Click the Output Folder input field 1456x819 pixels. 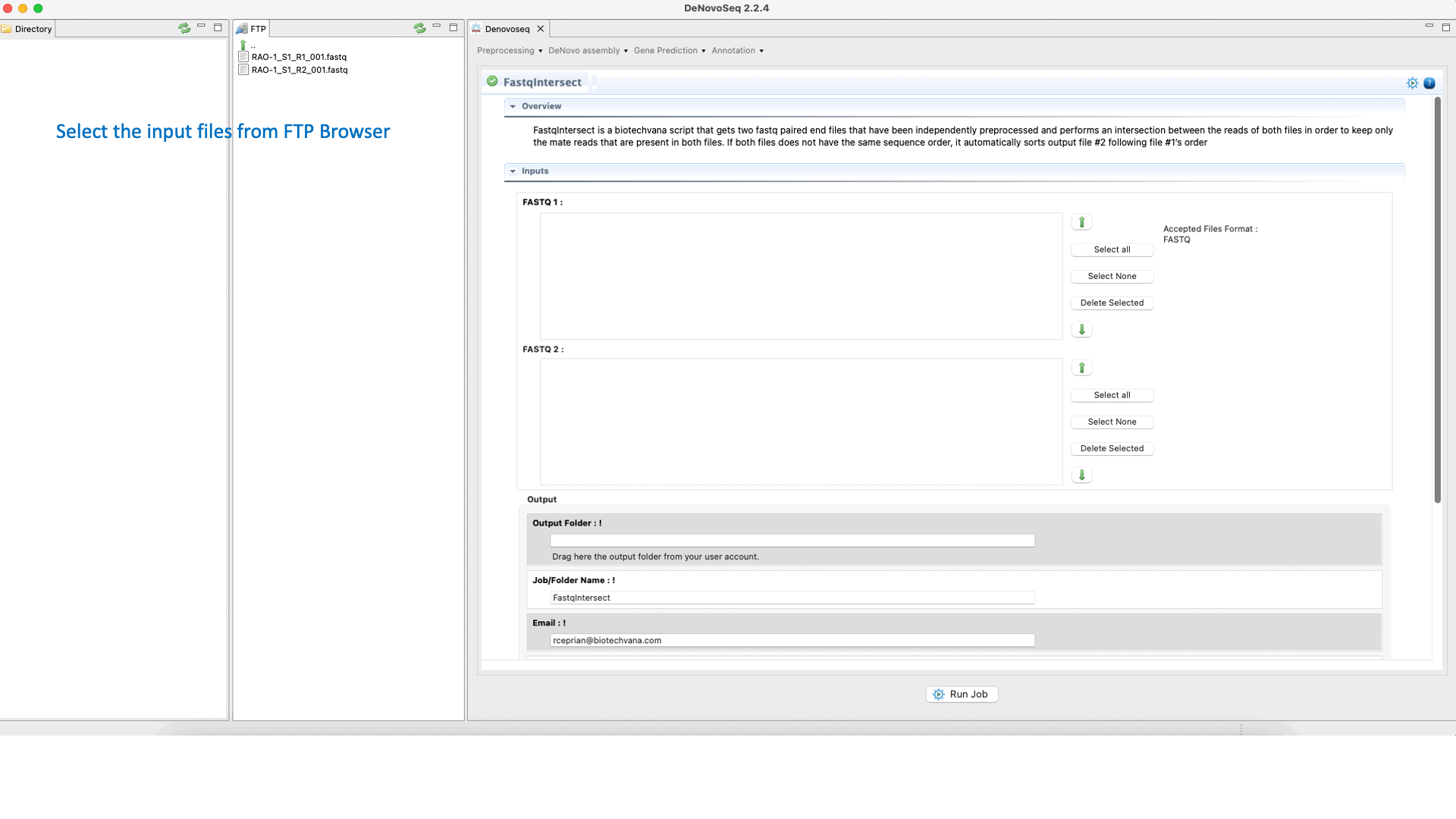coord(792,541)
